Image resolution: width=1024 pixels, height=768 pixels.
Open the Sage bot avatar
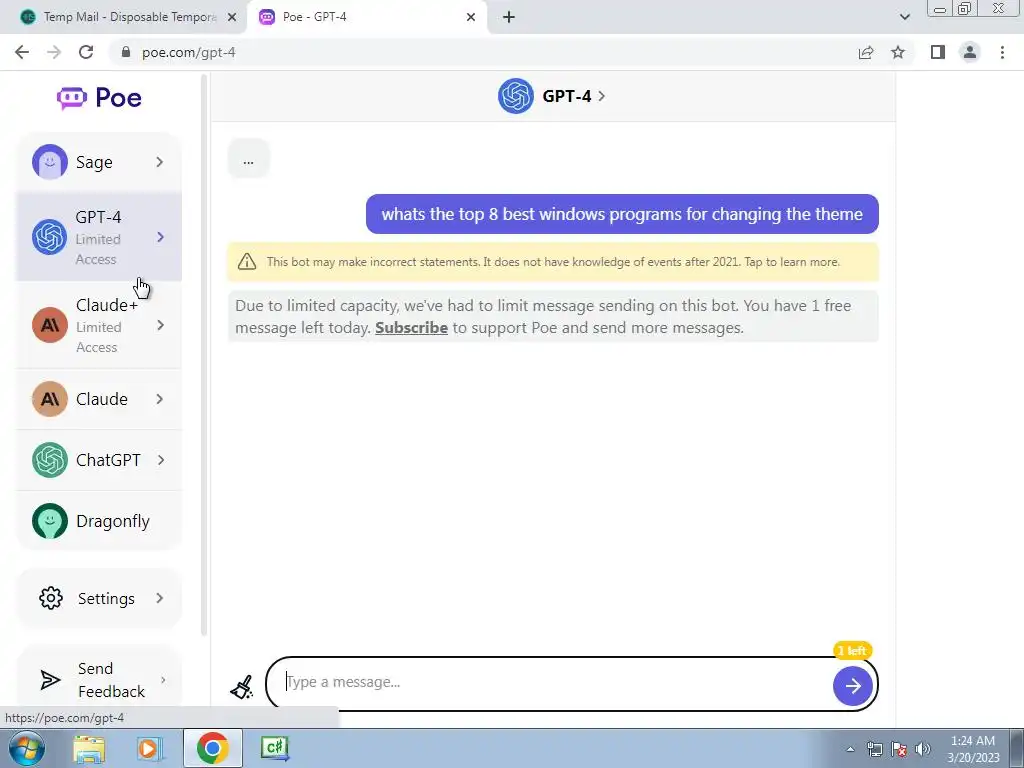(x=50, y=162)
